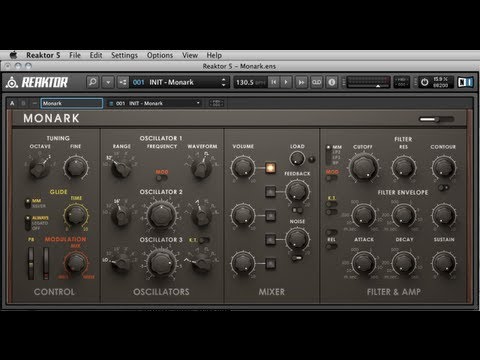480x360 pixels.
Task: Open the Apple menu
Action: [x=13, y=55]
